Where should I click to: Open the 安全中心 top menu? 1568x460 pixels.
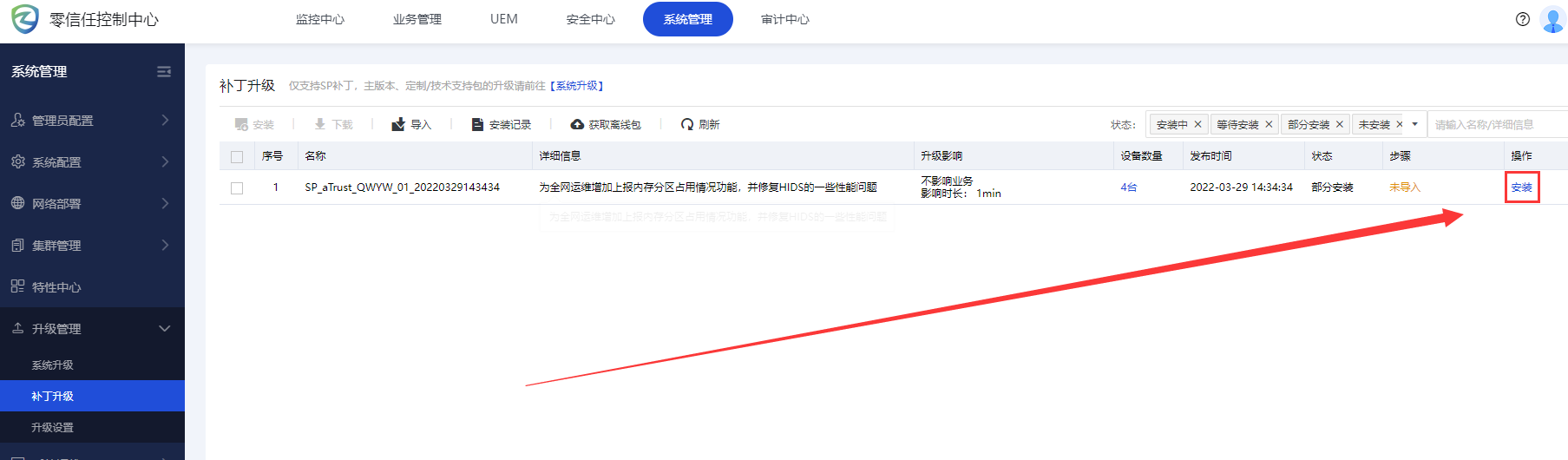tap(590, 19)
